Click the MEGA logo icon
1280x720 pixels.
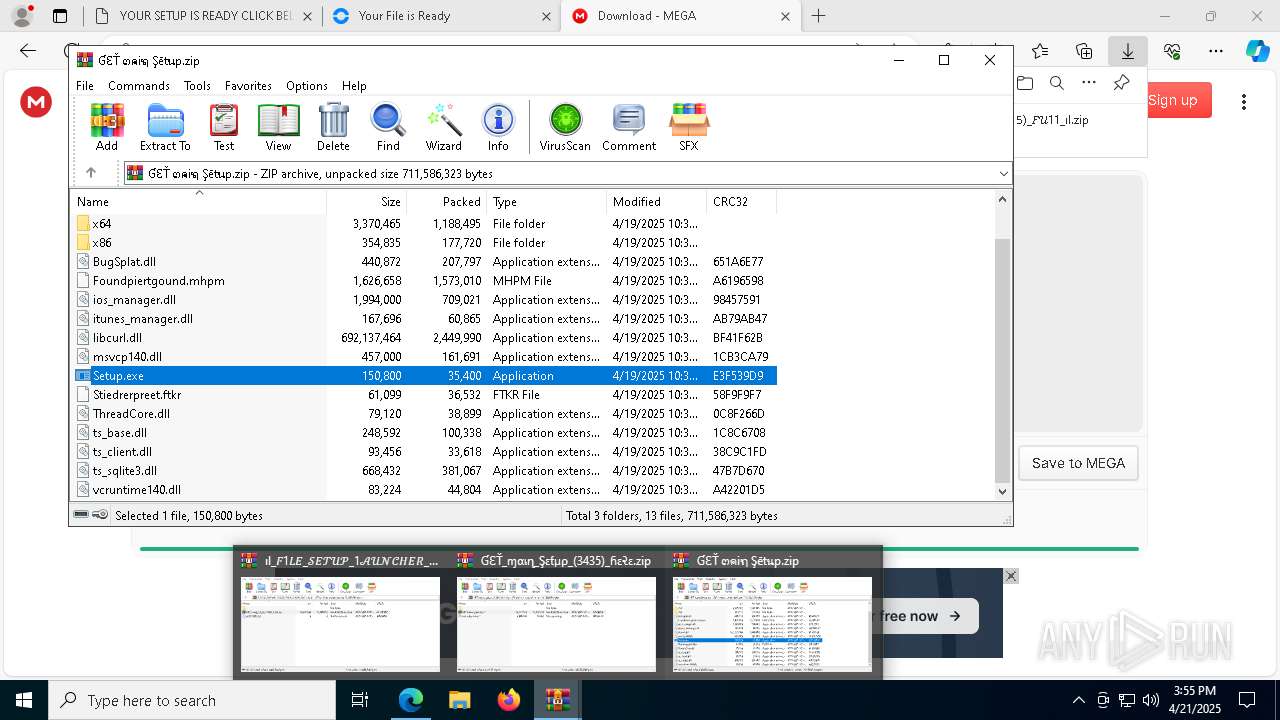pos(36,102)
